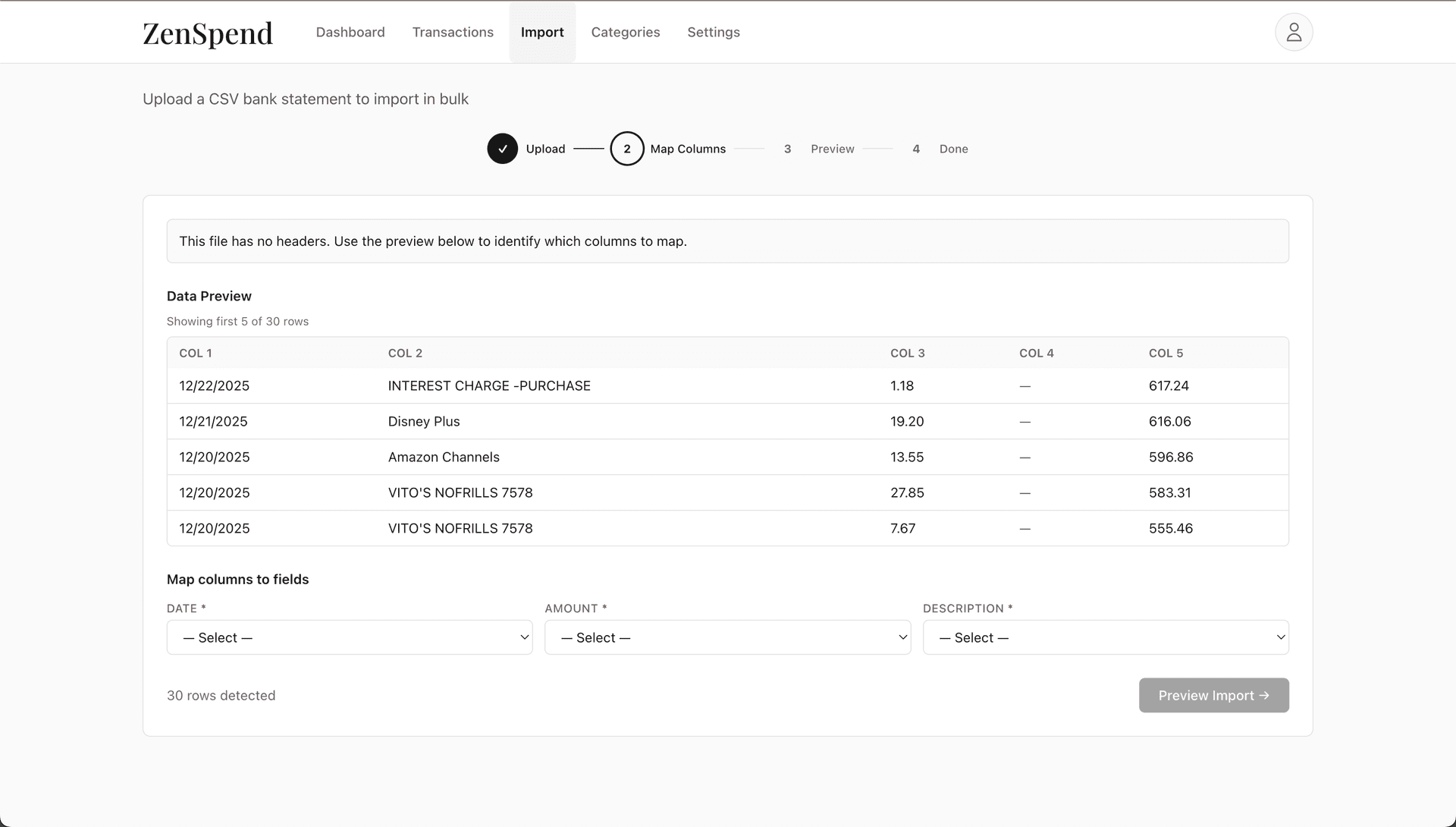Select the Import tab
1456x827 pixels.
(542, 32)
